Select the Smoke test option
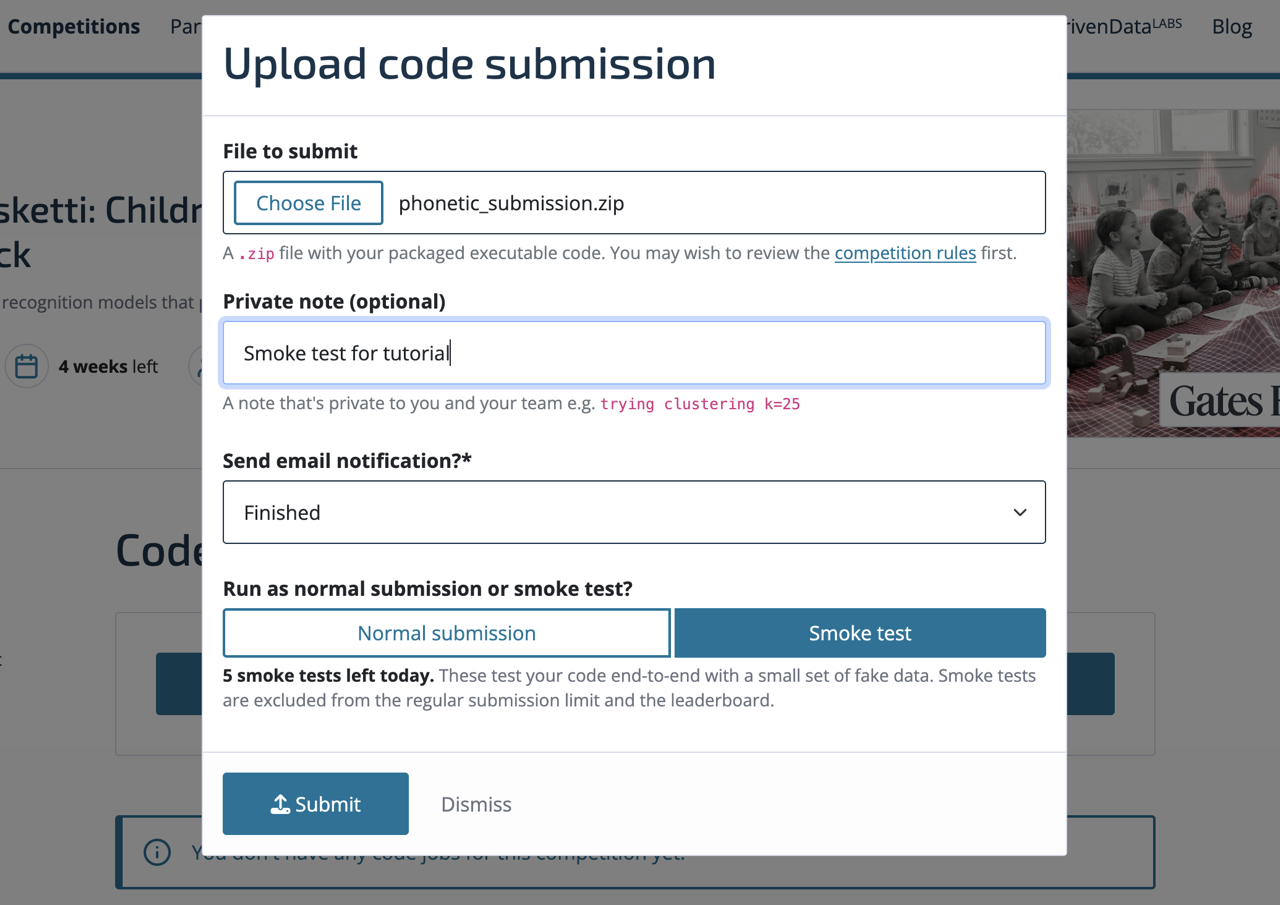1280x905 pixels. click(860, 633)
